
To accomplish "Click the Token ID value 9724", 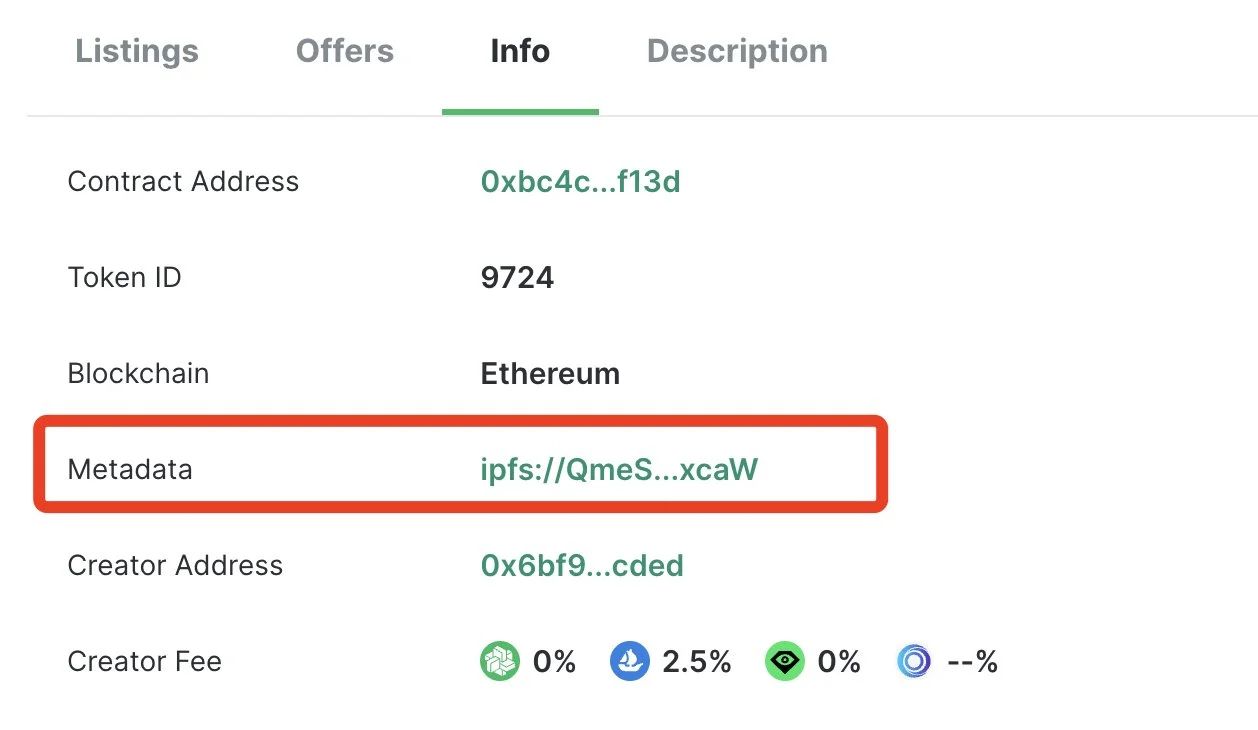I will tap(517, 278).
